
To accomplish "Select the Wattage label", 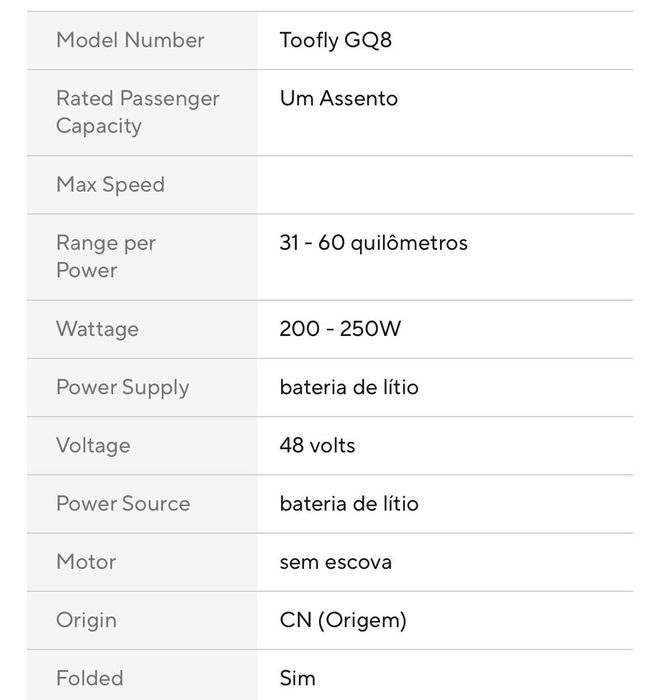I will [x=97, y=329].
